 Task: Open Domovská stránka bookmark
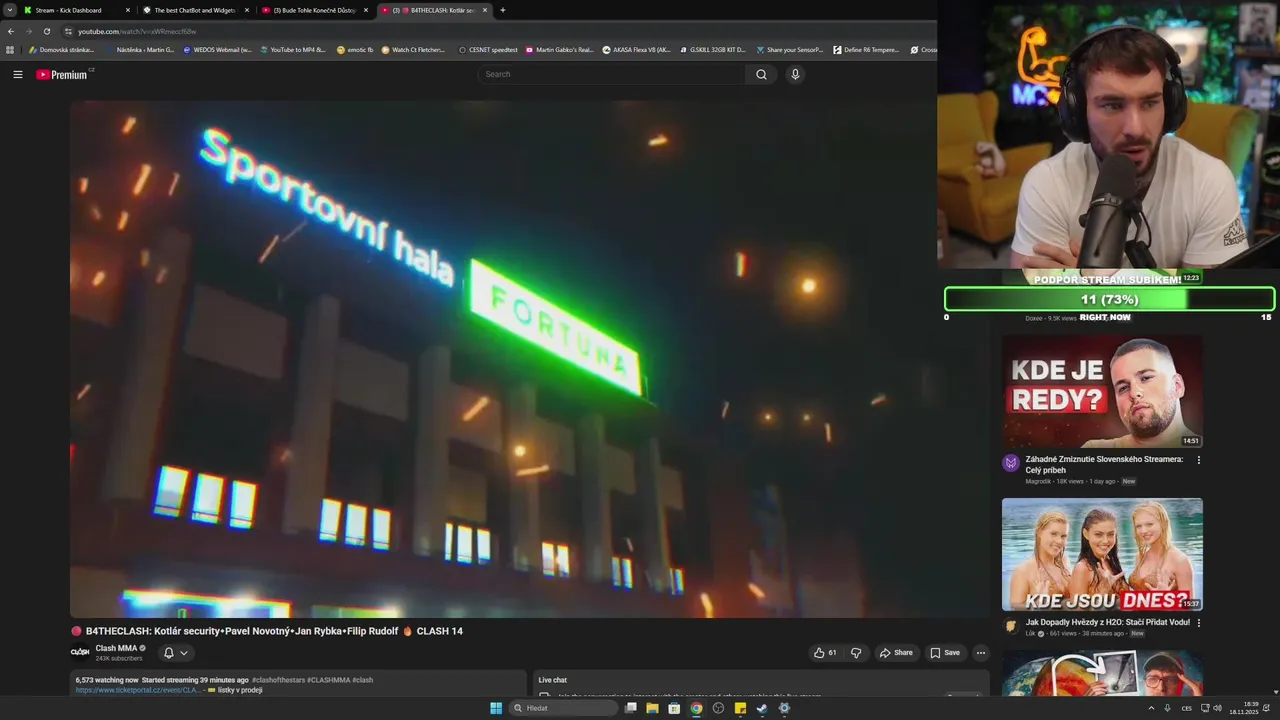pyautogui.click(x=61, y=49)
